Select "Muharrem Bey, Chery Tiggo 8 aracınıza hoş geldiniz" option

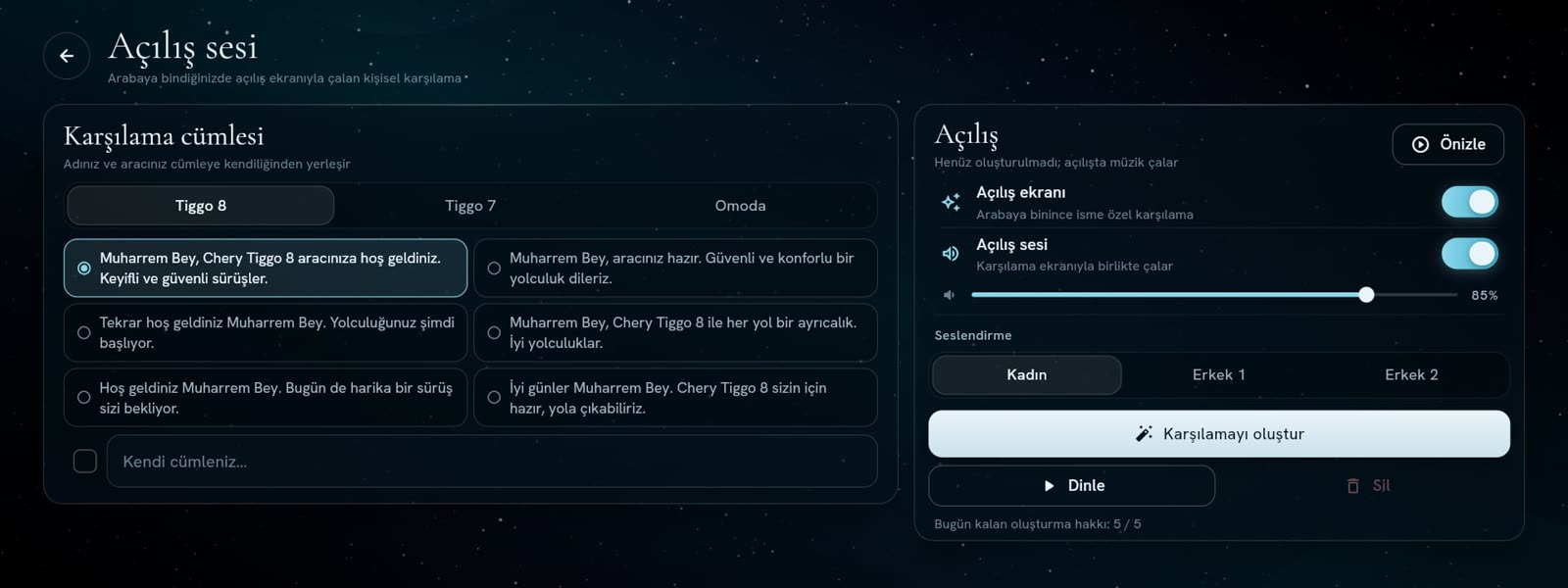pos(266,268)
